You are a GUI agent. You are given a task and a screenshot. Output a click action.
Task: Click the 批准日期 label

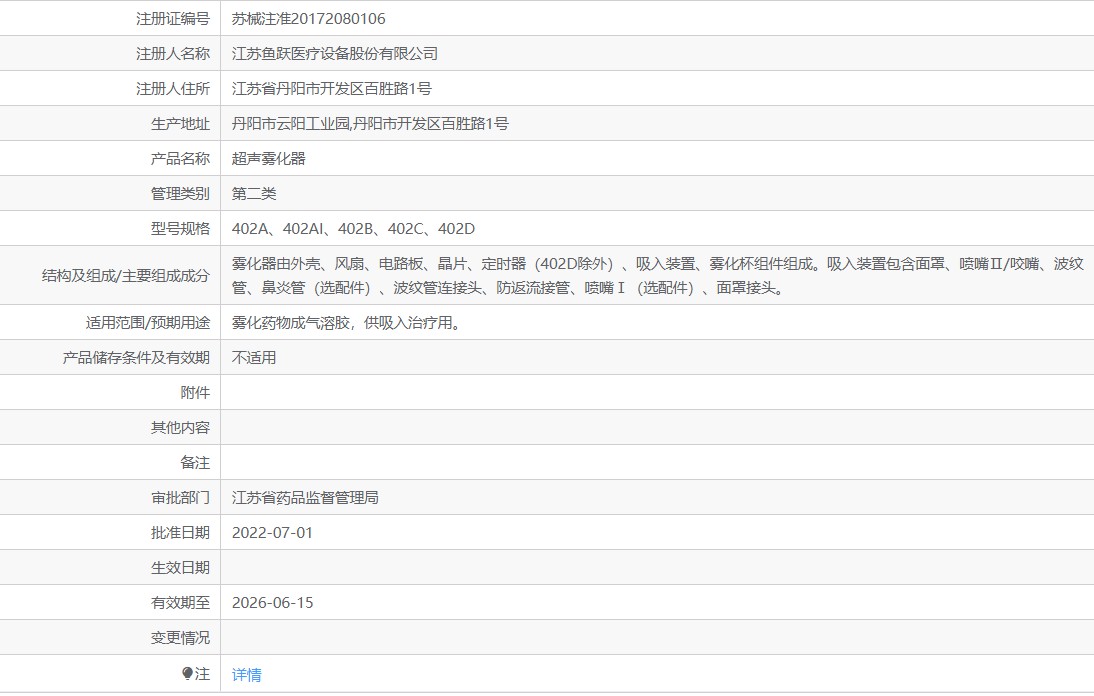(180, 533)
